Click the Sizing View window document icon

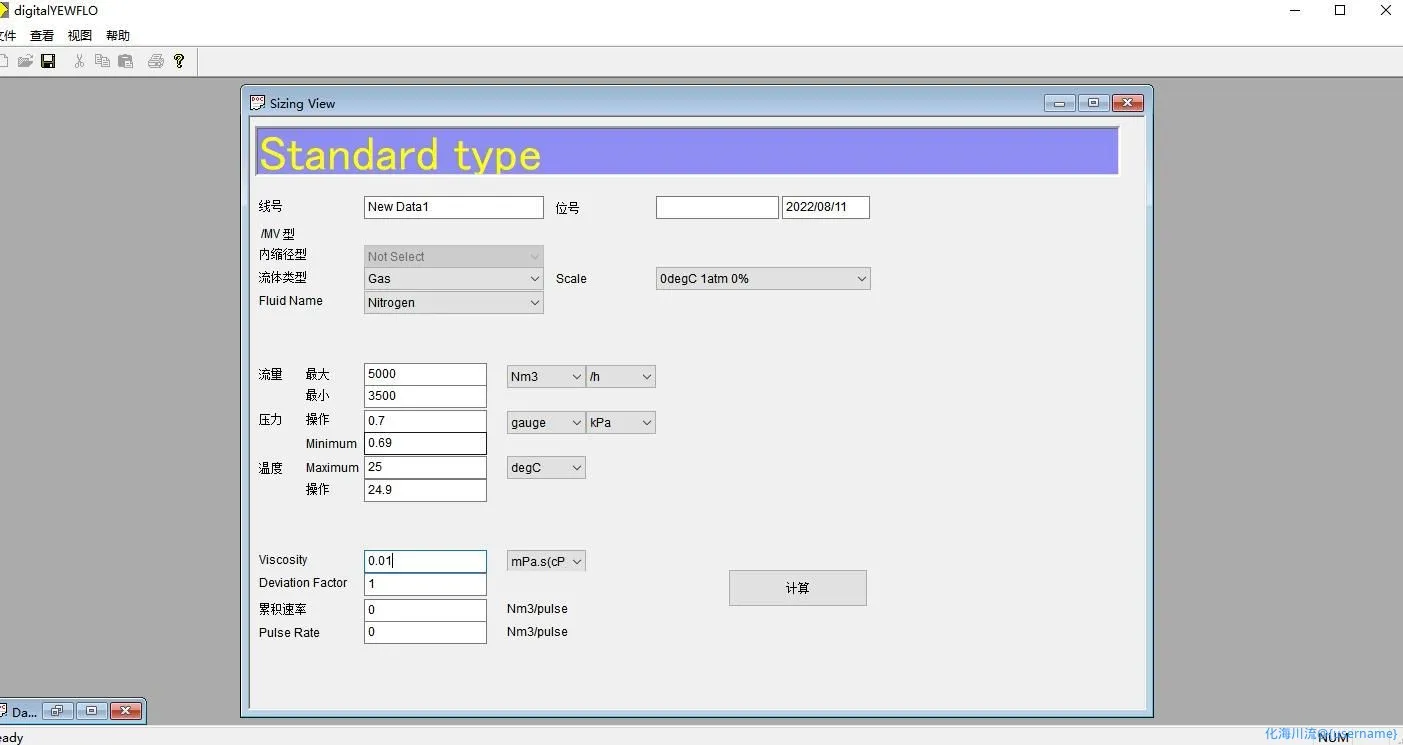click(x=257, y=103)
